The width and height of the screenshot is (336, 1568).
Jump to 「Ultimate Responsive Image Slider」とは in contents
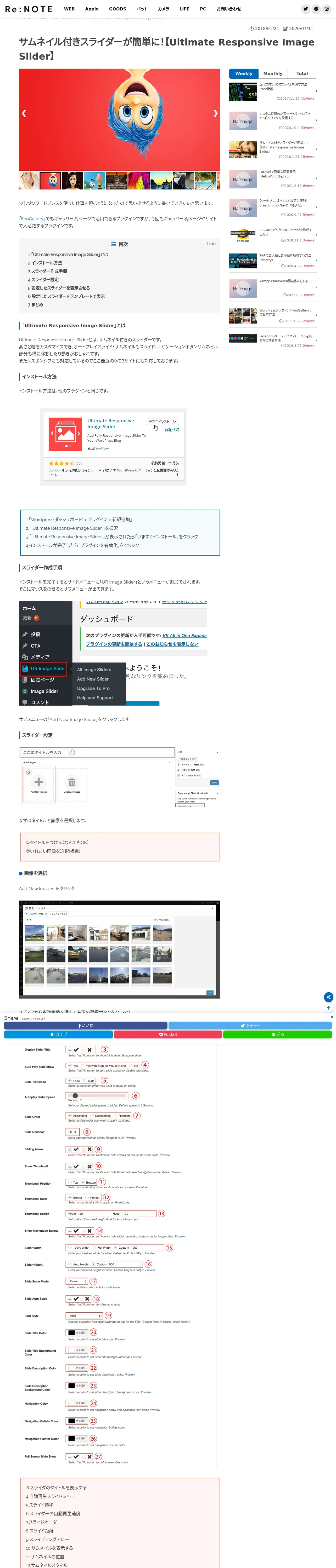68,255
